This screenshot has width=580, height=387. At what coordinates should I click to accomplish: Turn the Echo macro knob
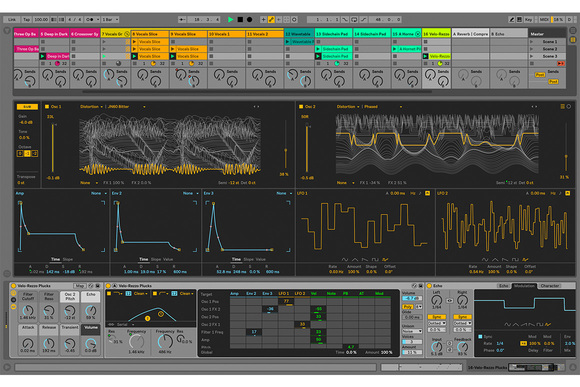[91, 310]
